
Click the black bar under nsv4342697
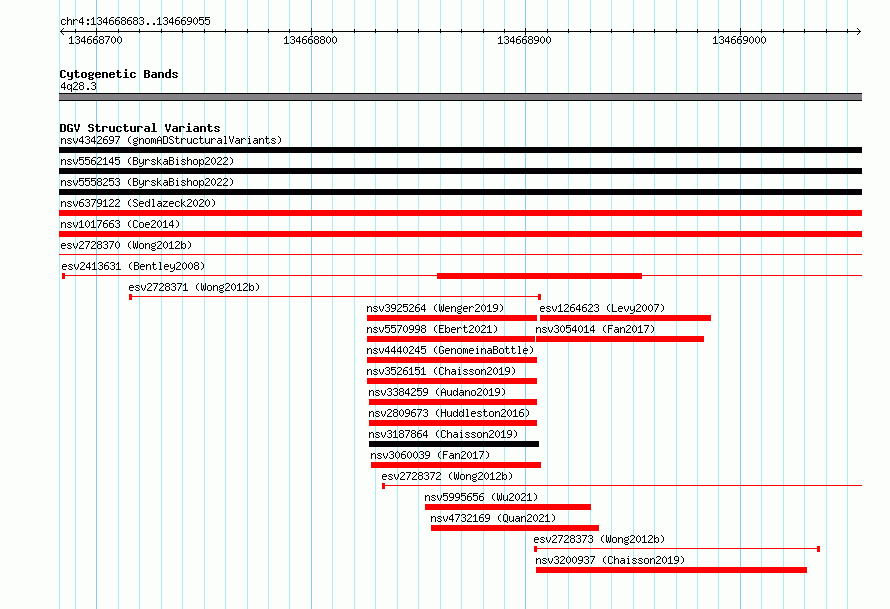[x=460, y=150]
